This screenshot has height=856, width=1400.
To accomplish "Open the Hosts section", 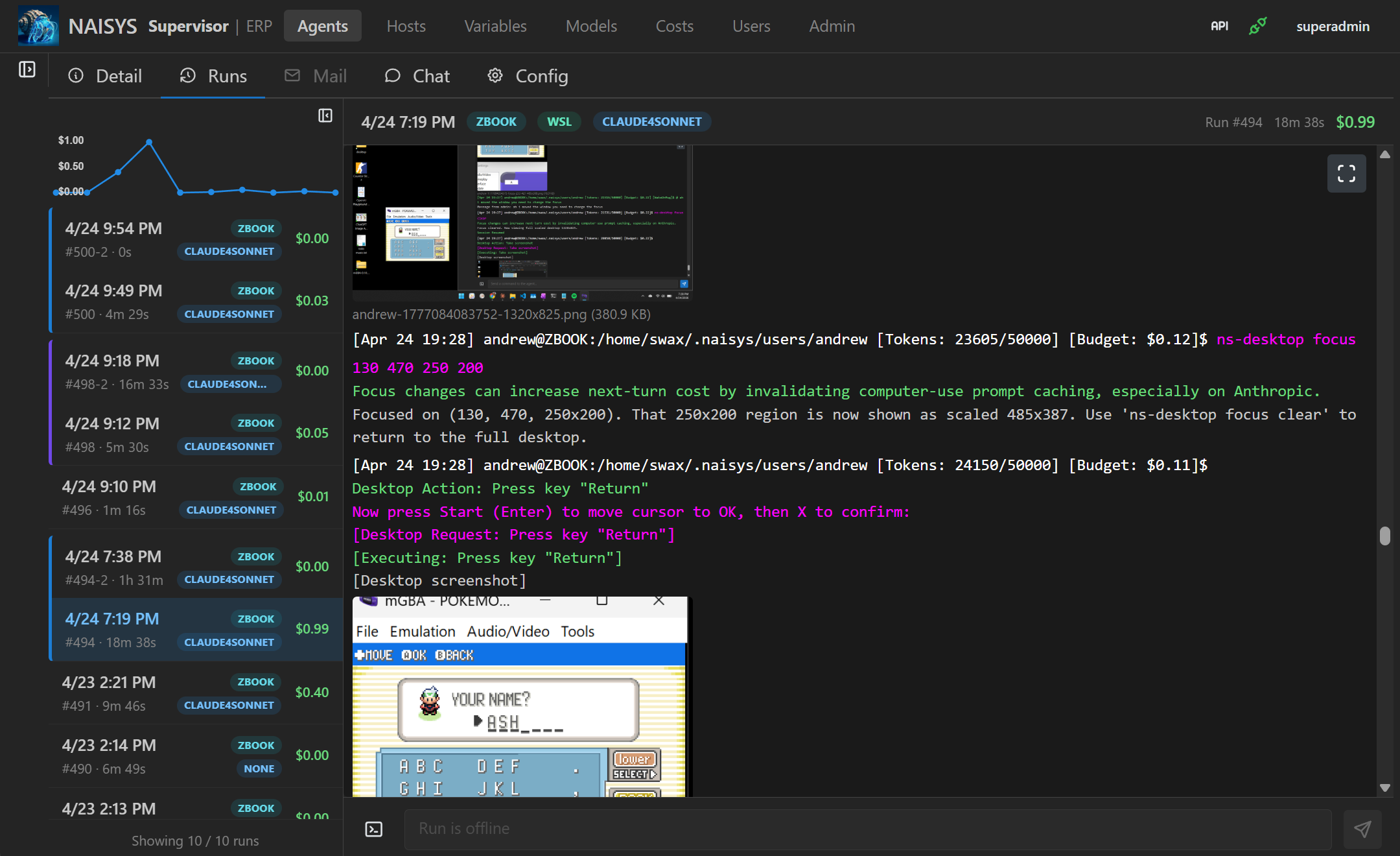I will [406, 26].
